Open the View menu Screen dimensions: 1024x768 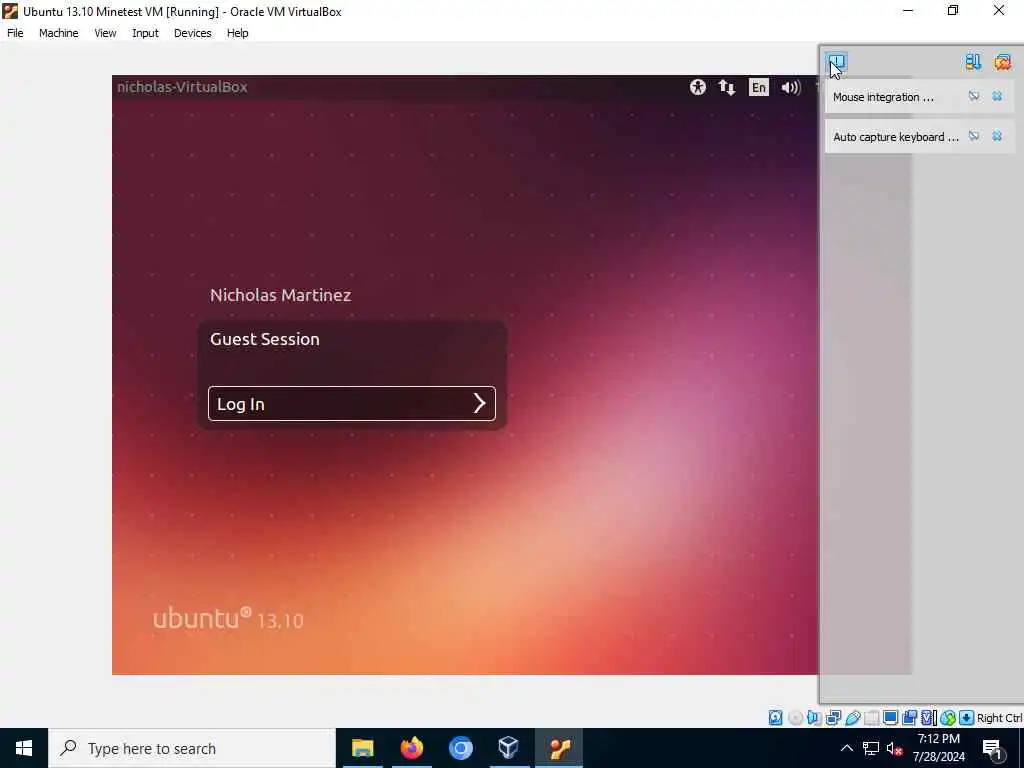coord(104,33)
